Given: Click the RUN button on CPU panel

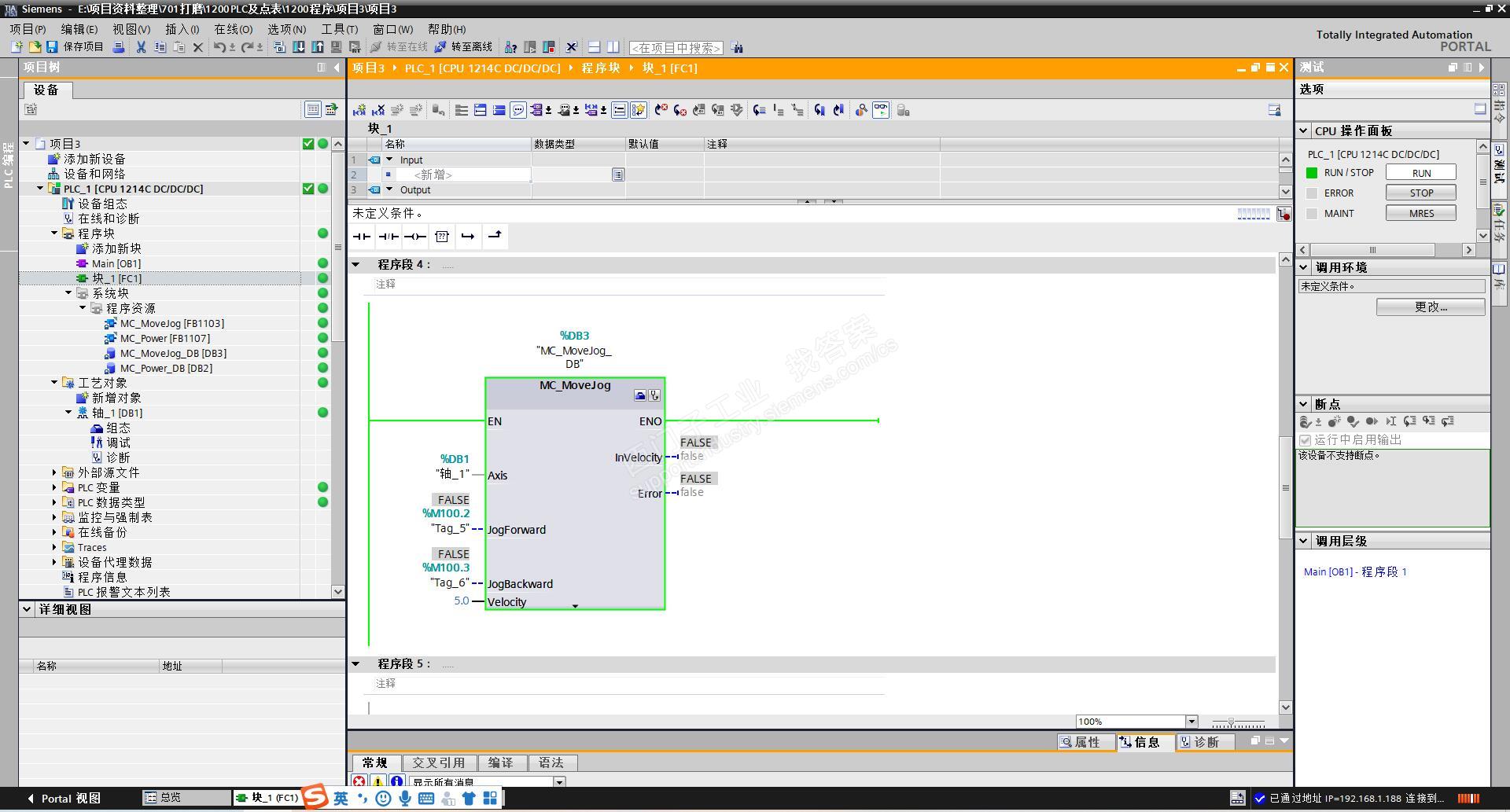Looking at the screenshot, I should click(1421, 173).
